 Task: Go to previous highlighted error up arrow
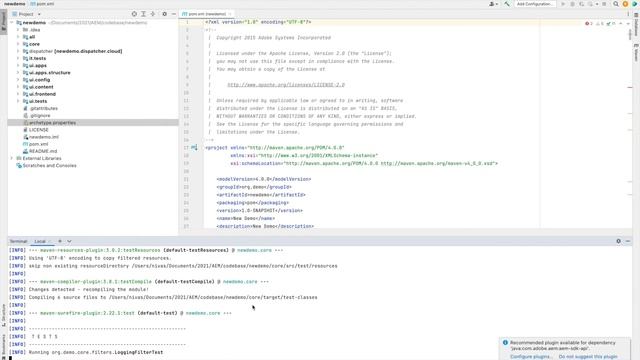click(621, 24)
